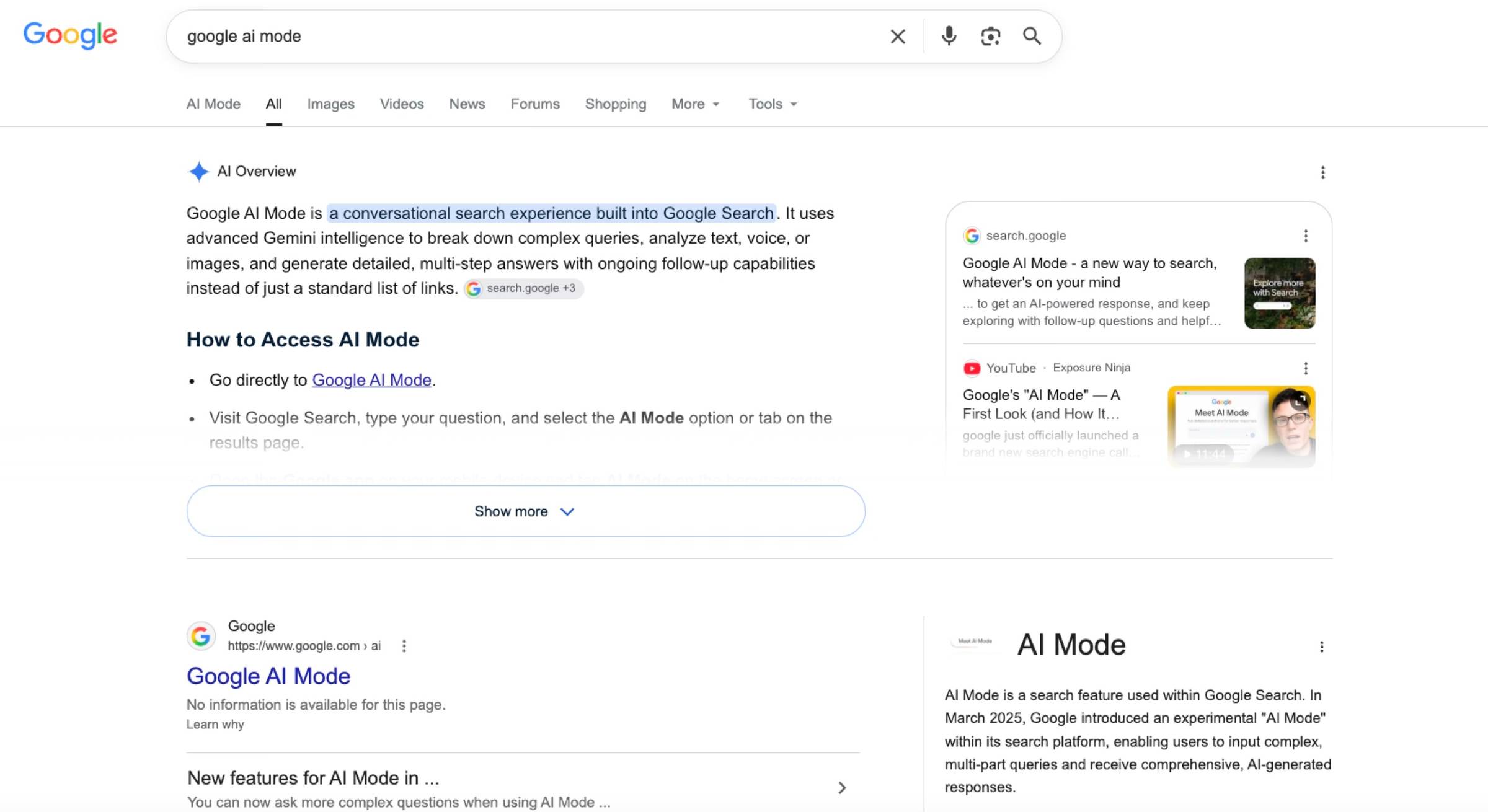This screenshot has height=812, width=1488.
Task: Open the Images tab
Action: (330, 104)
